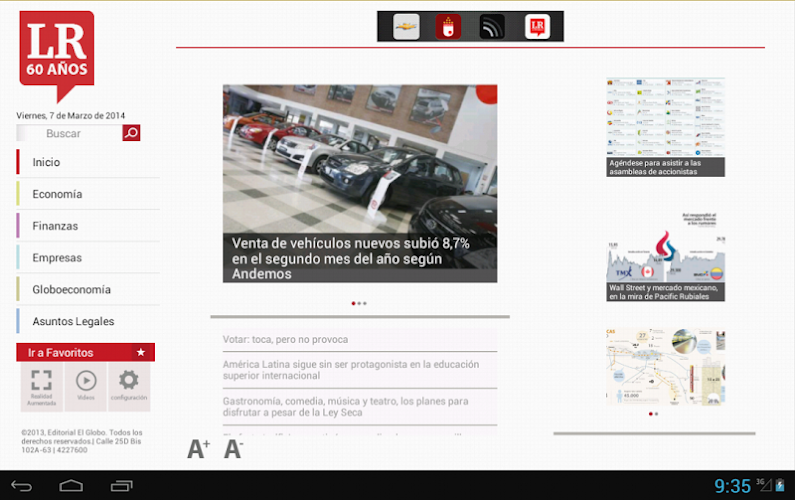Open the Empresas section

coord(88,258)
